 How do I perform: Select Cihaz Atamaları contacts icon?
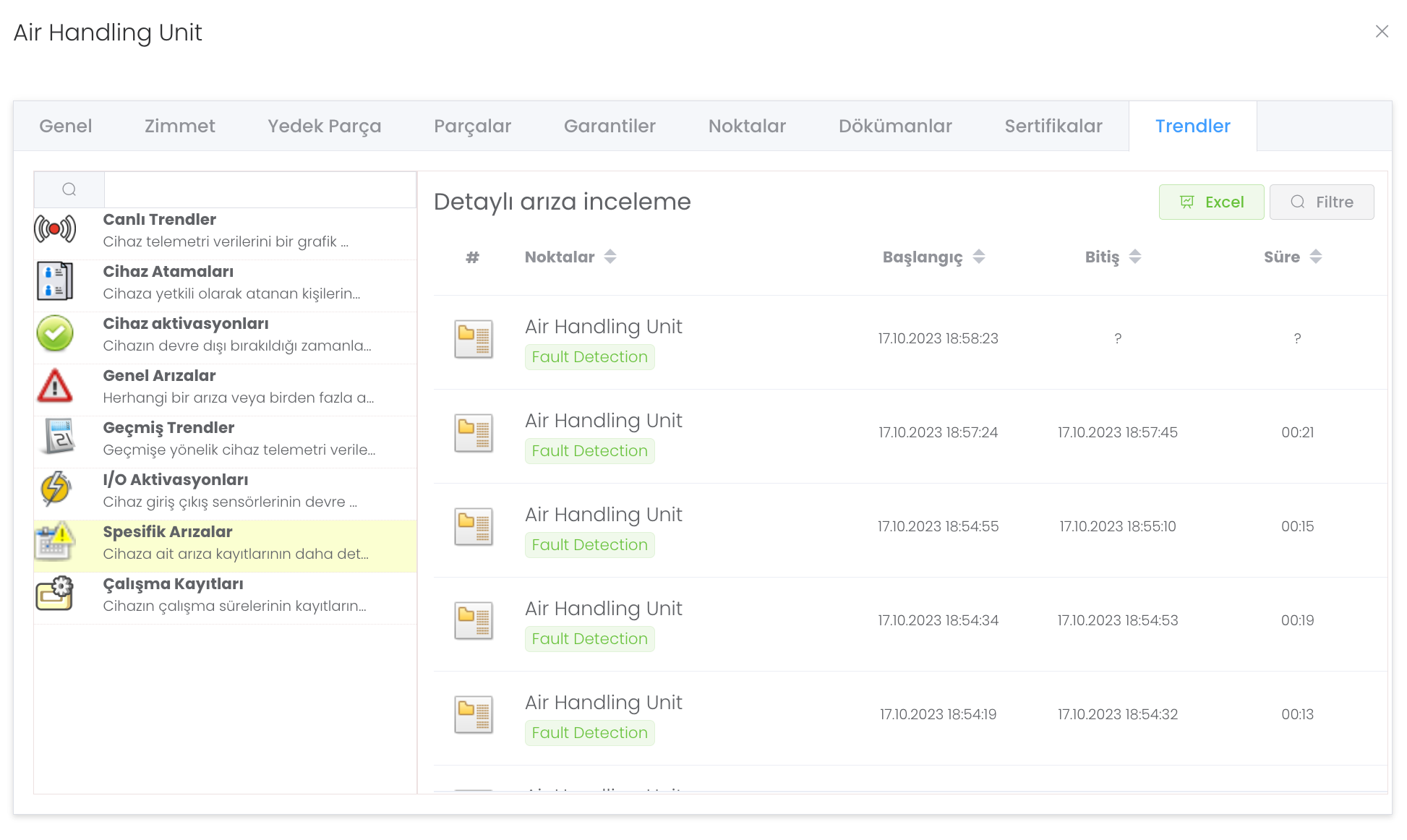55,281
